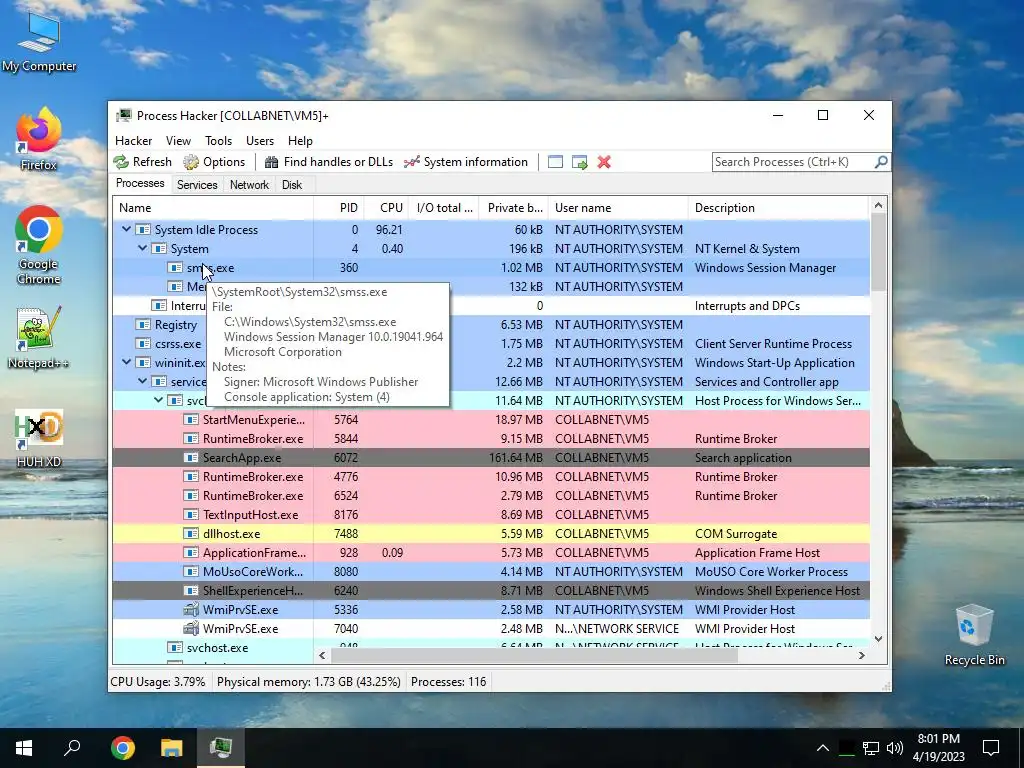
Task: Sort by the Description column header
Action: coord(778,208)
